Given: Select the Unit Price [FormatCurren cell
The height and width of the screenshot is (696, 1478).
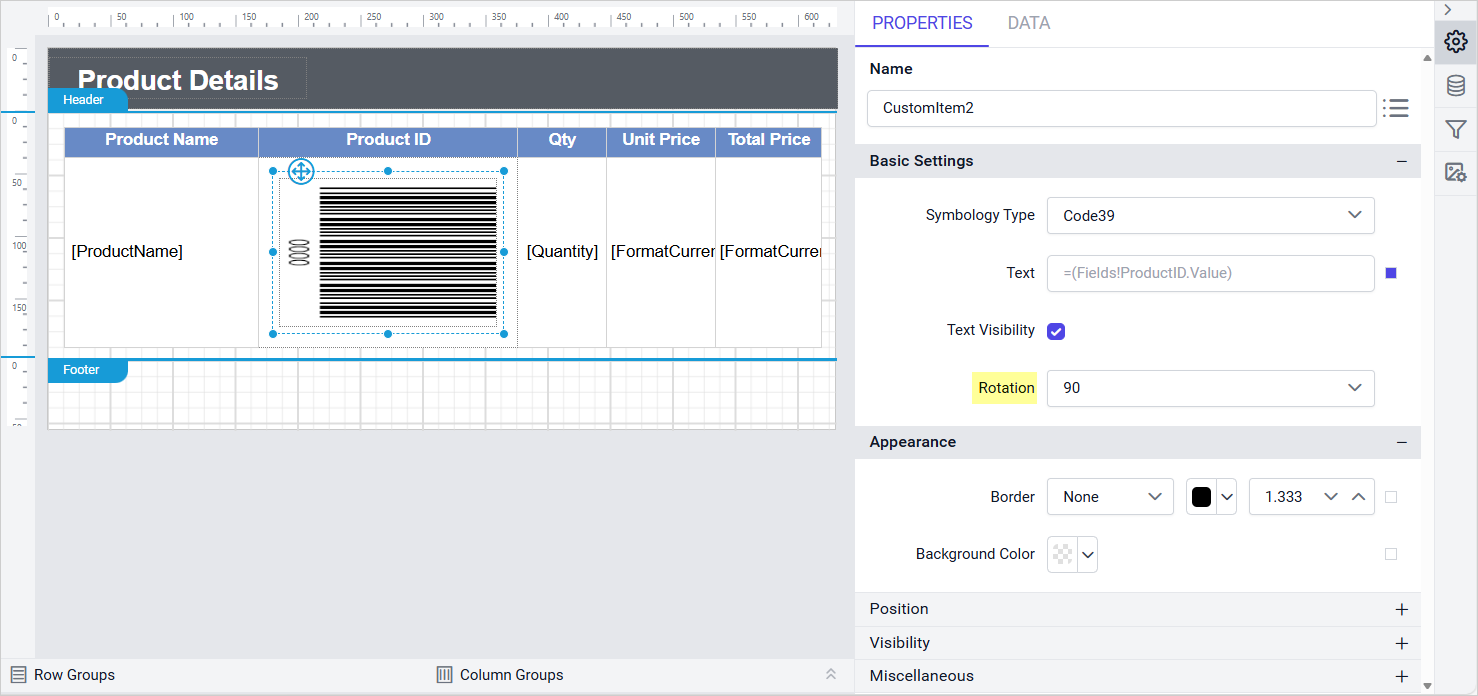Looking at the screenshot, I should coord(661,252).
